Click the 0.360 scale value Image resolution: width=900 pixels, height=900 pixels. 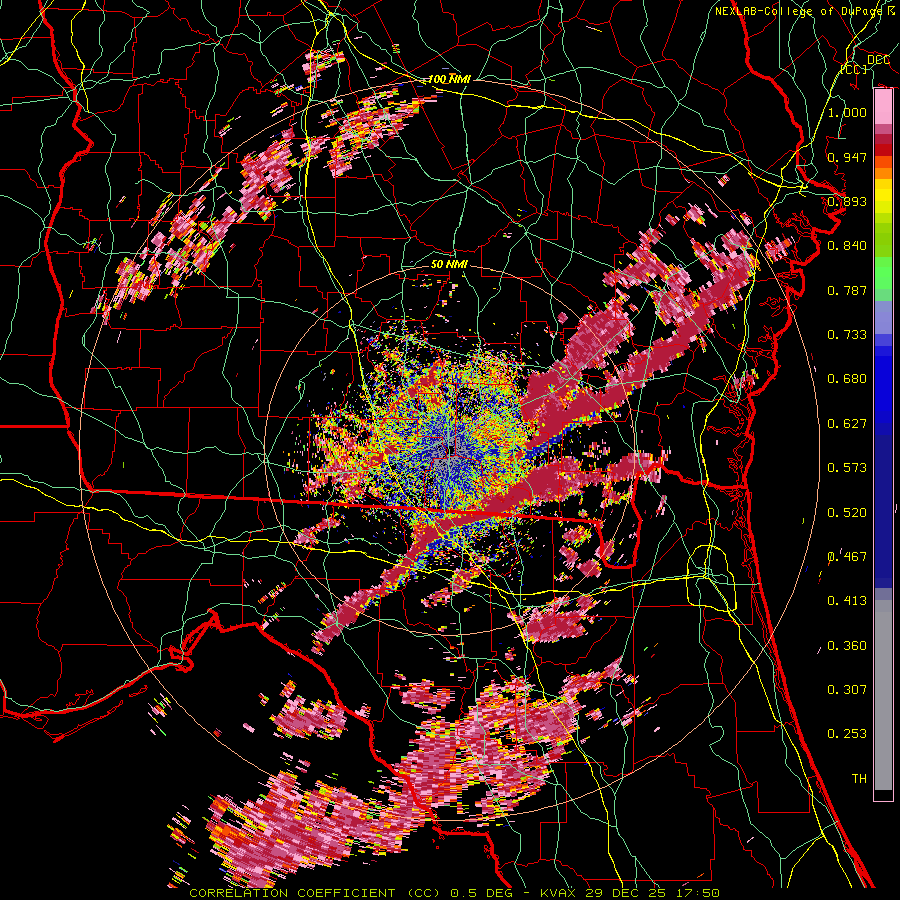[x=847, y=646]
